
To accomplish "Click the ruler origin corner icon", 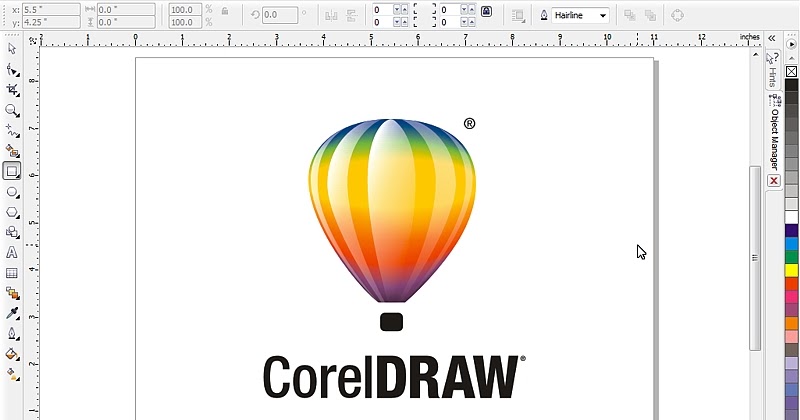I will point(33,40).
